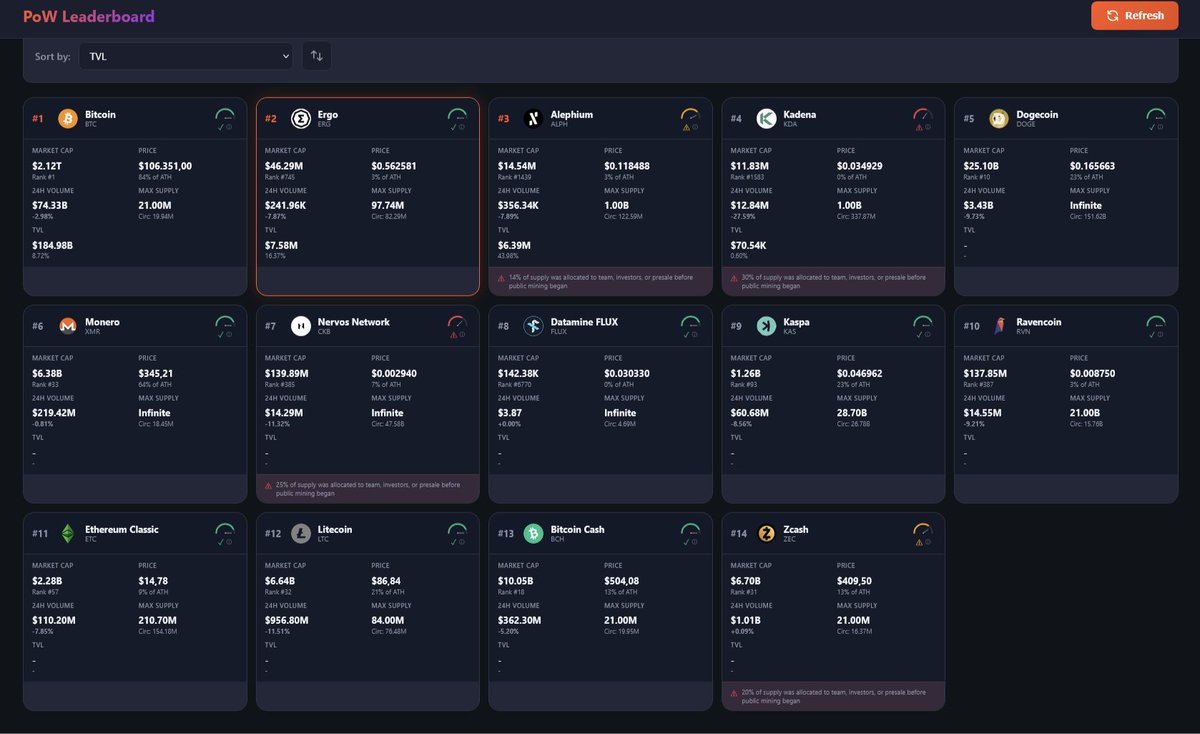The image size is (1200, 734).
Task: Click the Bitcoin coin logo
Action: click(68, 119)
